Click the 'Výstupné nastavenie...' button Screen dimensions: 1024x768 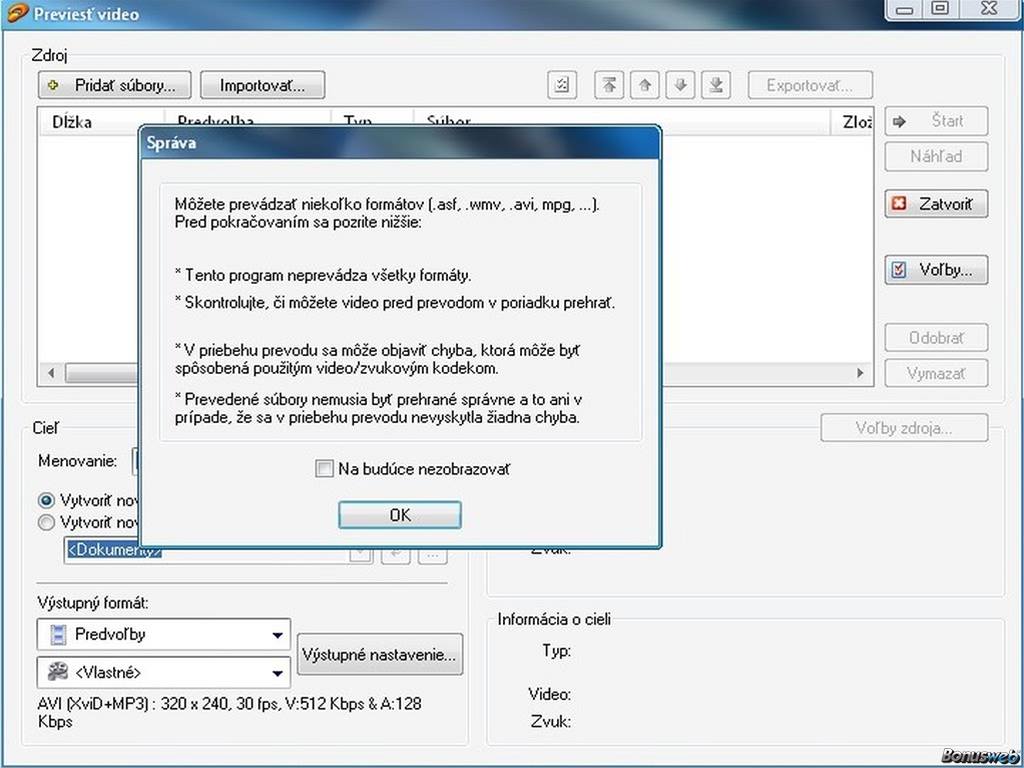(x=379, y=654)
